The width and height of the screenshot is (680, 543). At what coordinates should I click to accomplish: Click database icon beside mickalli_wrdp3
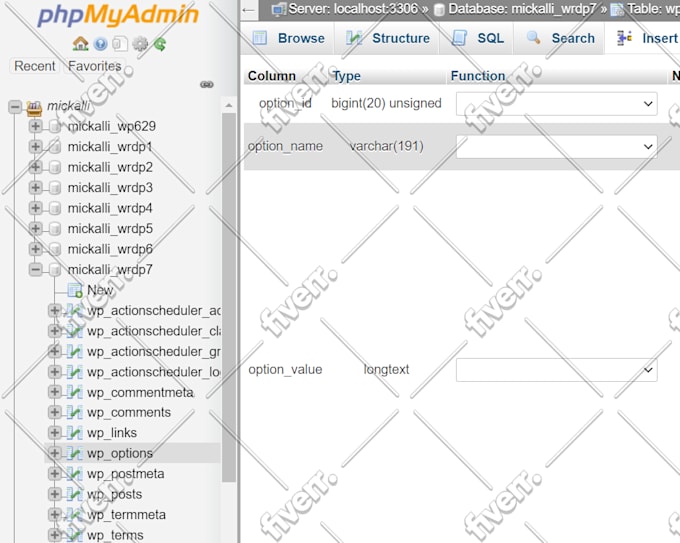point(55,188)
